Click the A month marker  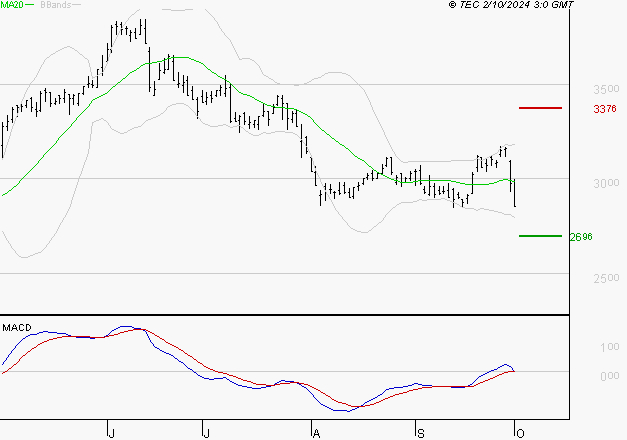click(316, 433)
